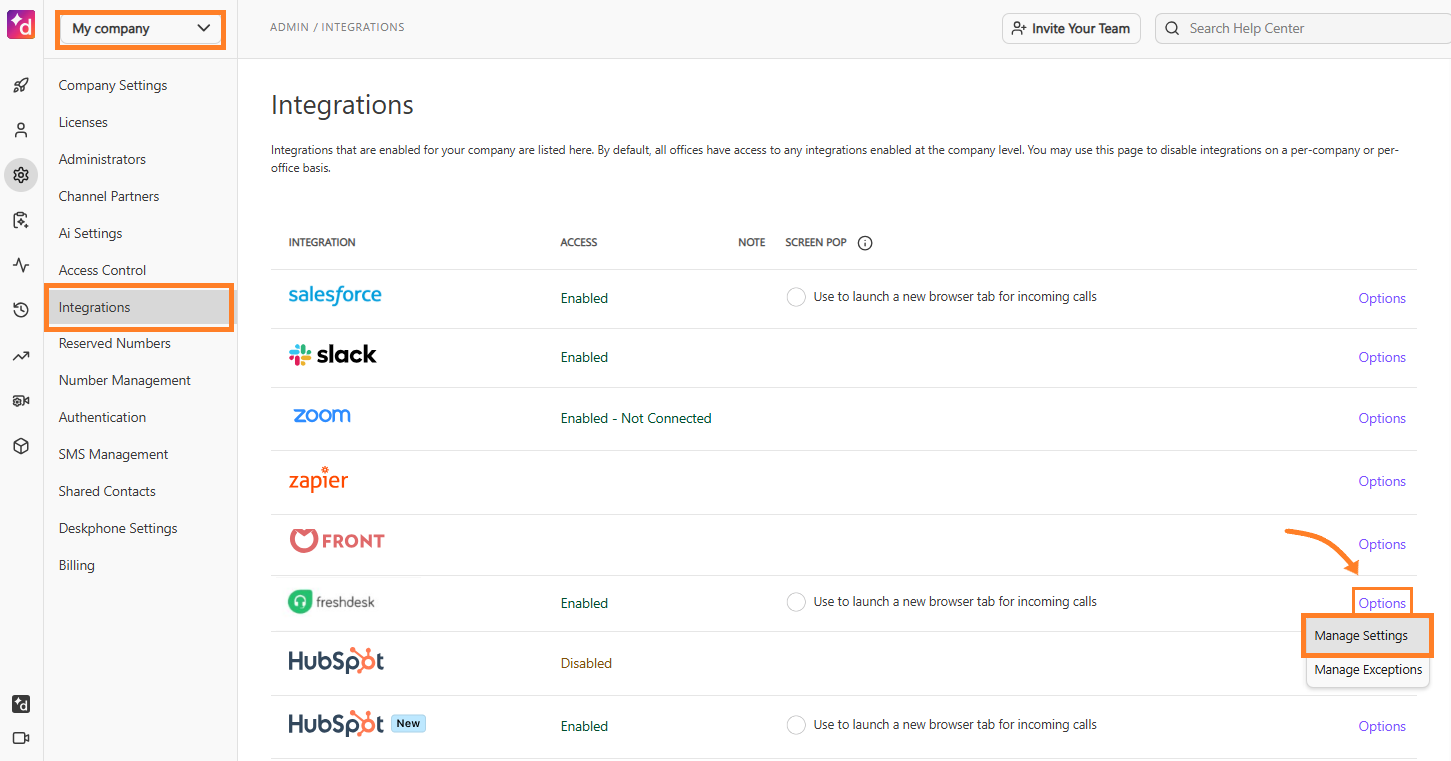Click the Freshdesk logo
The height and width of the screenshot is (761, 1451).
332,602
